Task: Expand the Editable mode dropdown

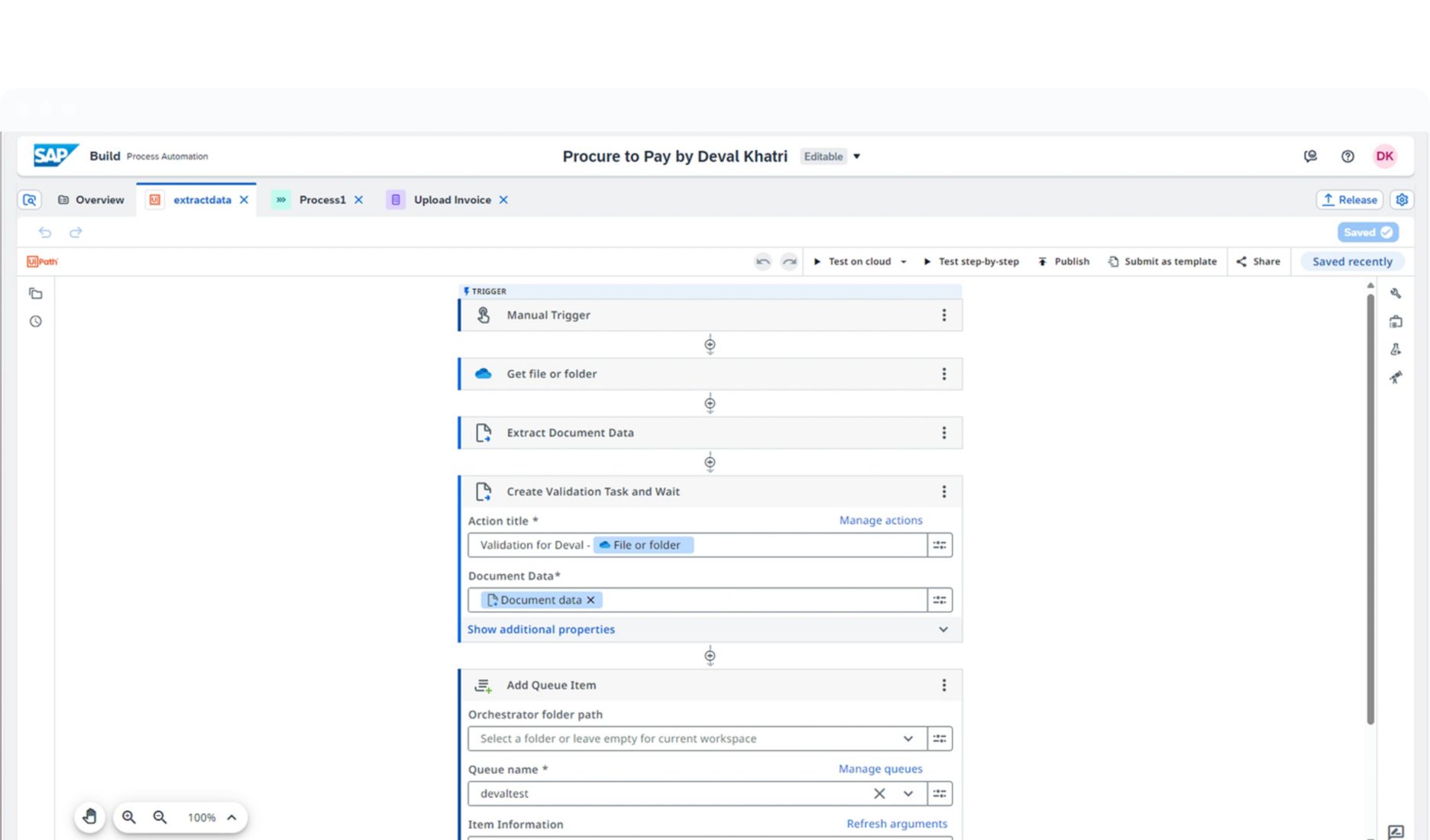Action: [857, 157]
